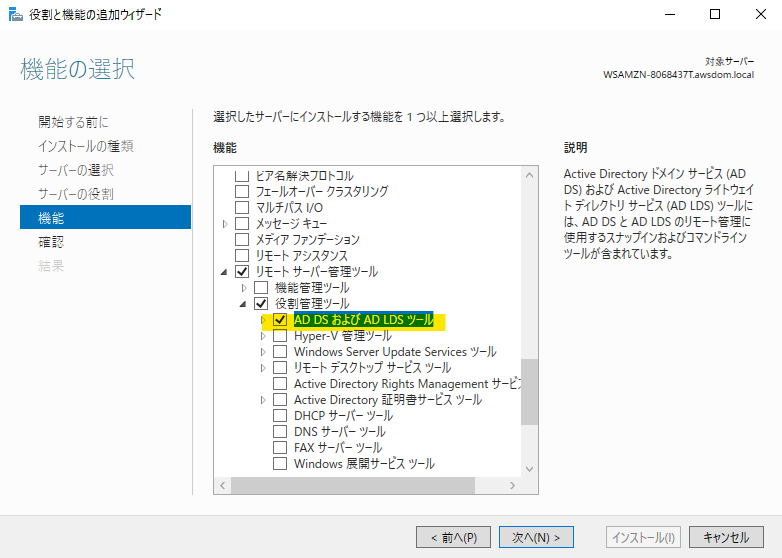Collapse the リモート サーバー管理ツール tree node
This screenshot has width=782, height=558.
(x=225, y=272)
